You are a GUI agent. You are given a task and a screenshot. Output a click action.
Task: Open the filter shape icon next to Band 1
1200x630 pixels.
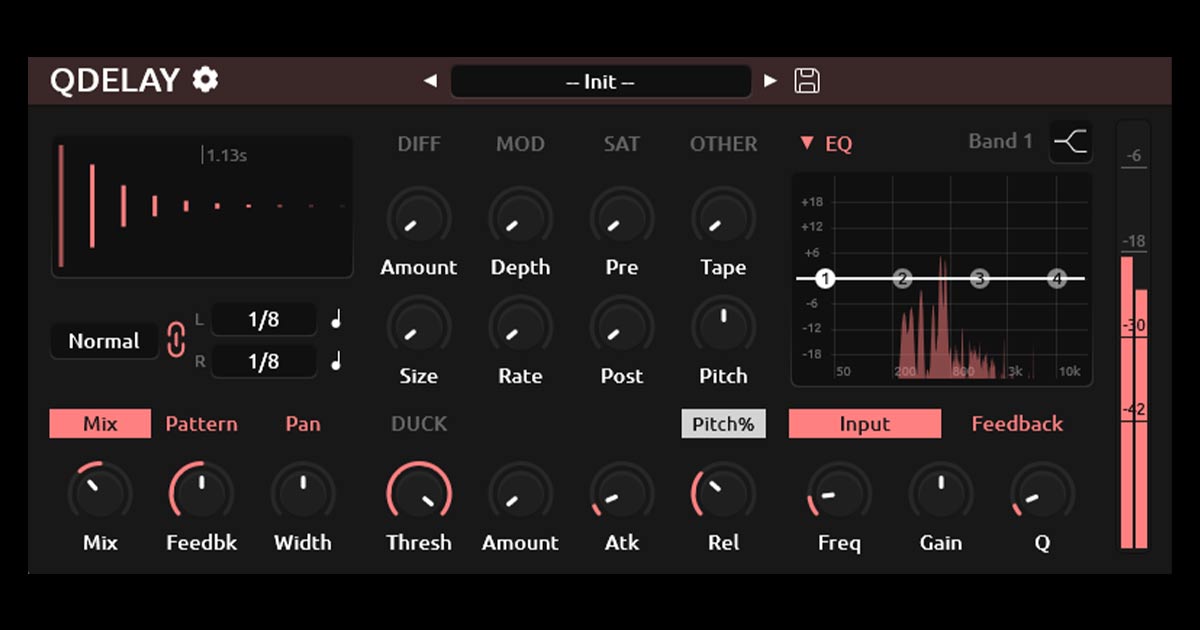tap(1069, 141)
